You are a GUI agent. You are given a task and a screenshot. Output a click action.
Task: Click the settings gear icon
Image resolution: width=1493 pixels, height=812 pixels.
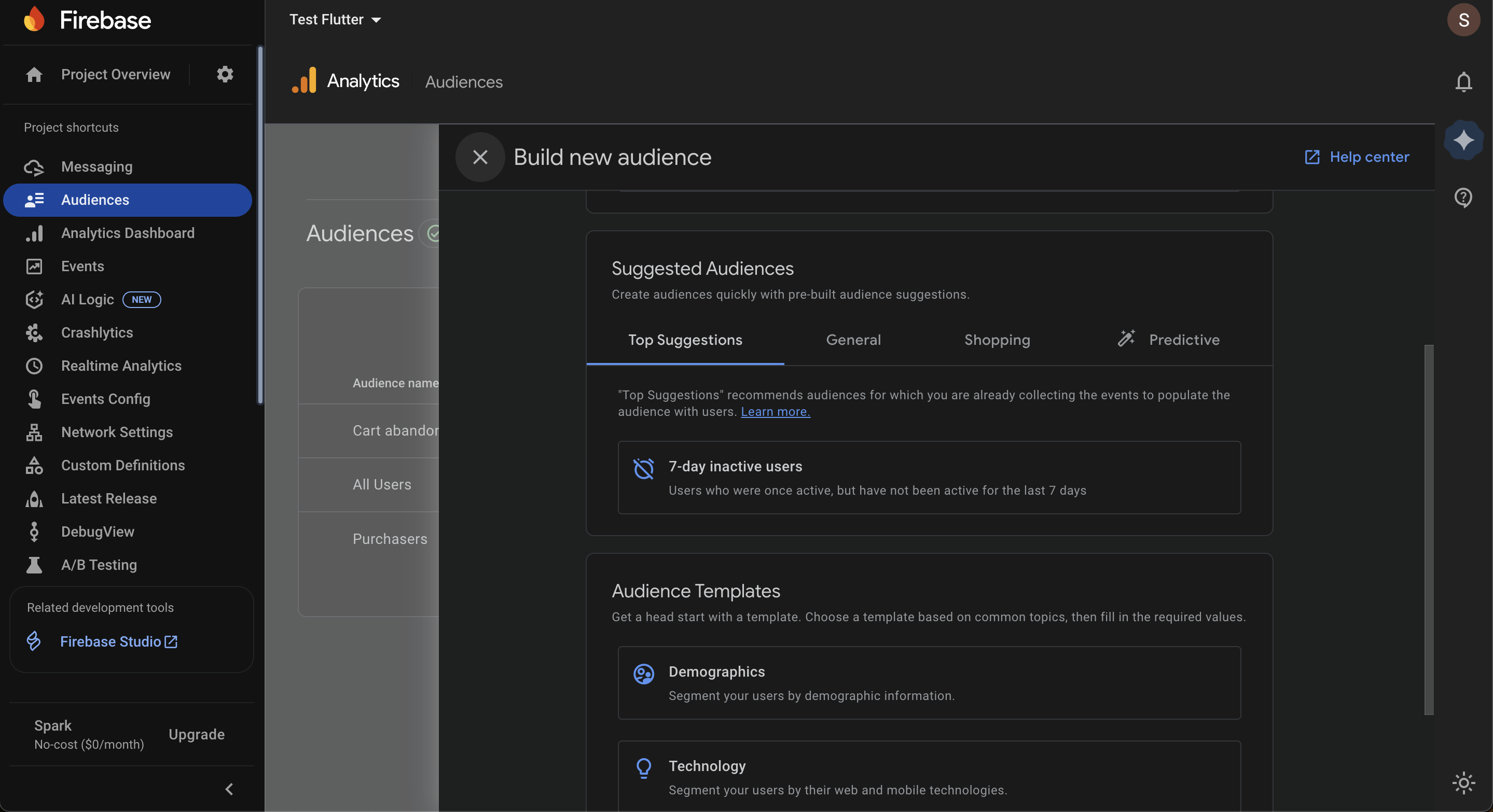pyautogui.click(x=225, y=74)
